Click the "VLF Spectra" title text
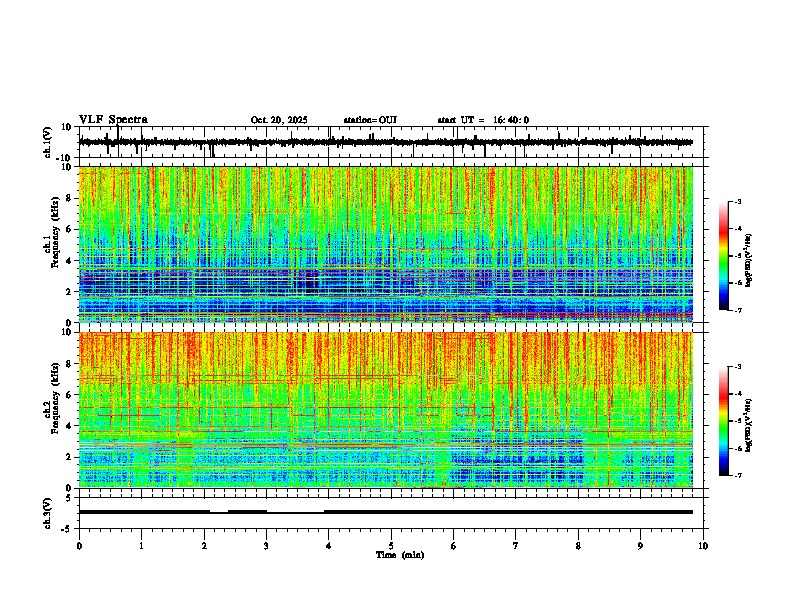792x612 pixels. point(113,120)
